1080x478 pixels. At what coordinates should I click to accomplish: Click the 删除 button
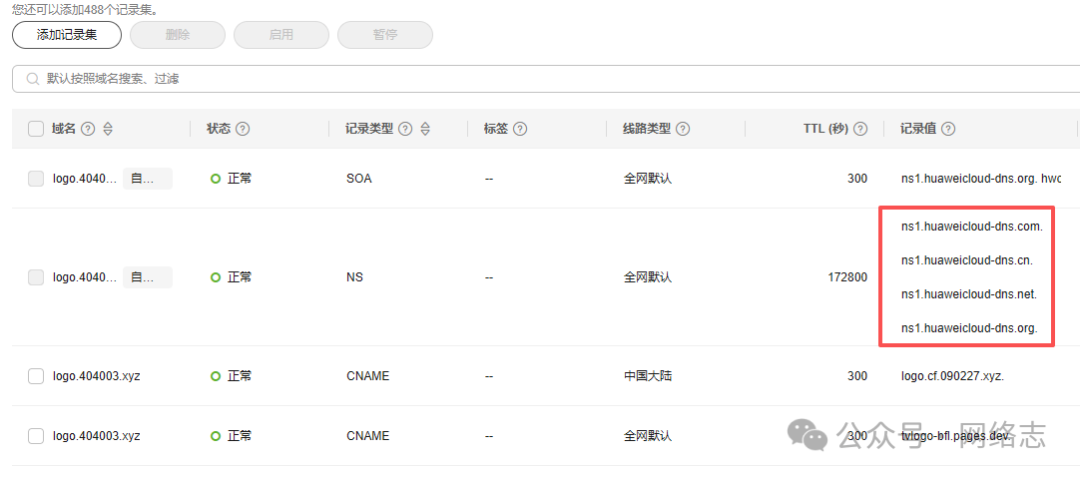point(177,35)
